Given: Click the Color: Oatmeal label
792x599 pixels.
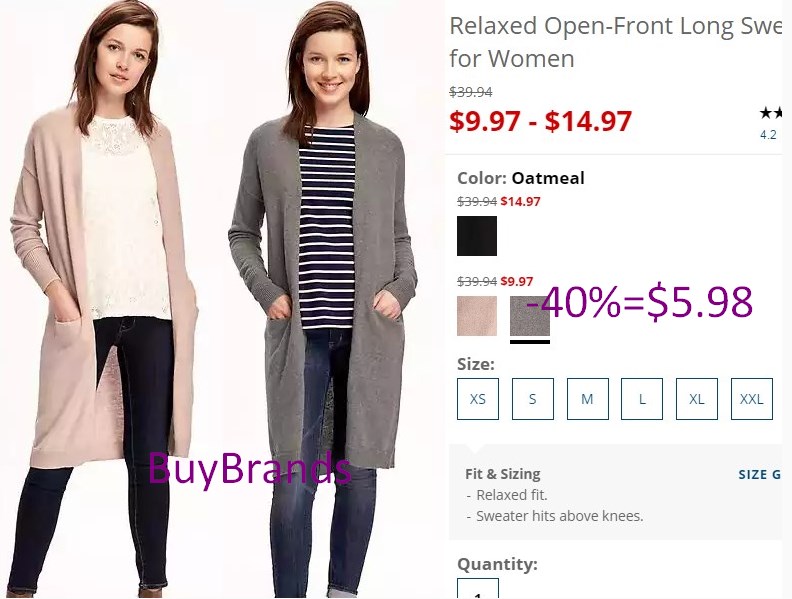Looking at the screenshot, I should [521, 178].
